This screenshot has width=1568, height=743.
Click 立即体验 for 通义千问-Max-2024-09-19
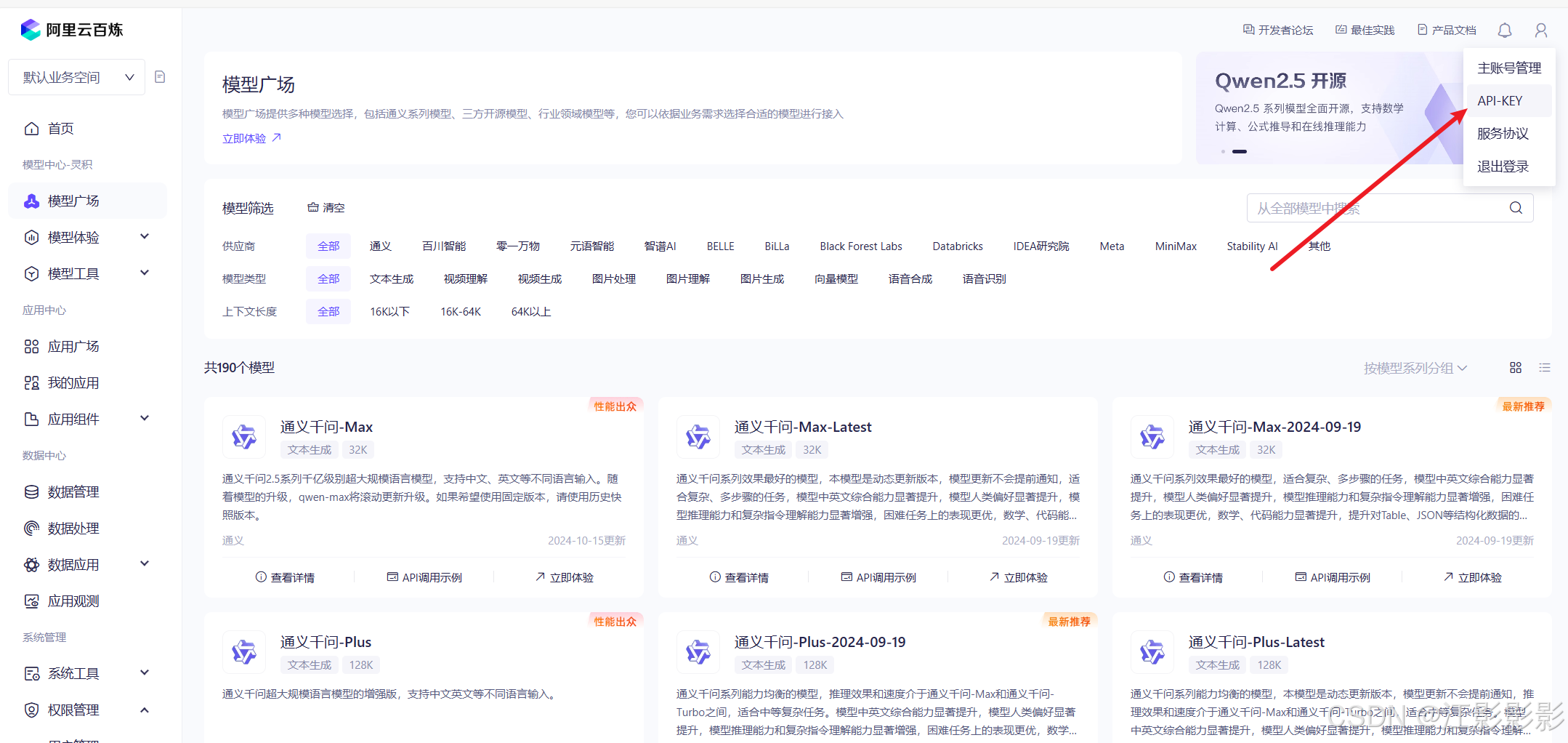coord(1472,577)
